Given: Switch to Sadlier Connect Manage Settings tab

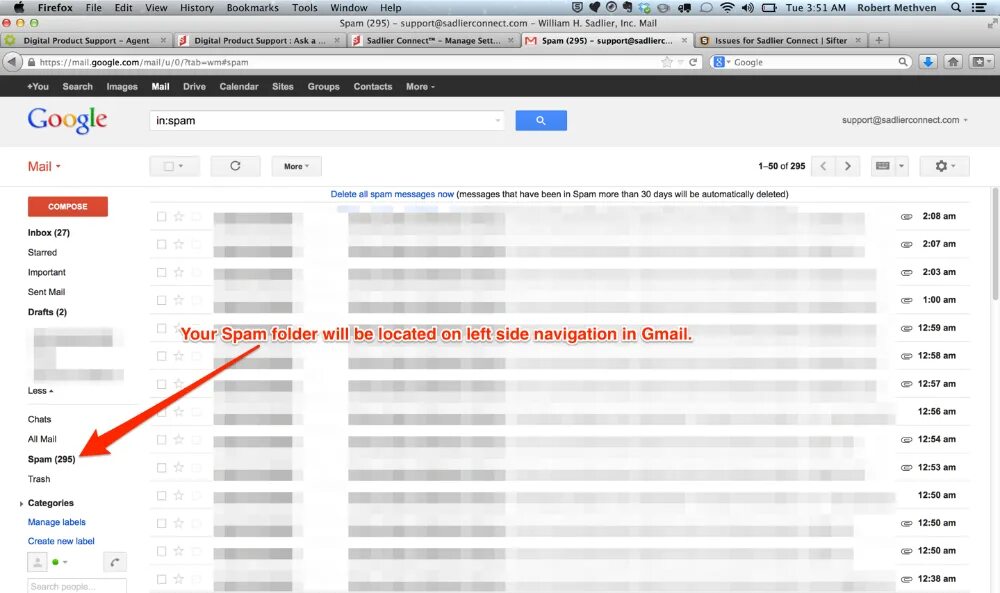Looking at the screenshot, I should (x=434, y=40).
